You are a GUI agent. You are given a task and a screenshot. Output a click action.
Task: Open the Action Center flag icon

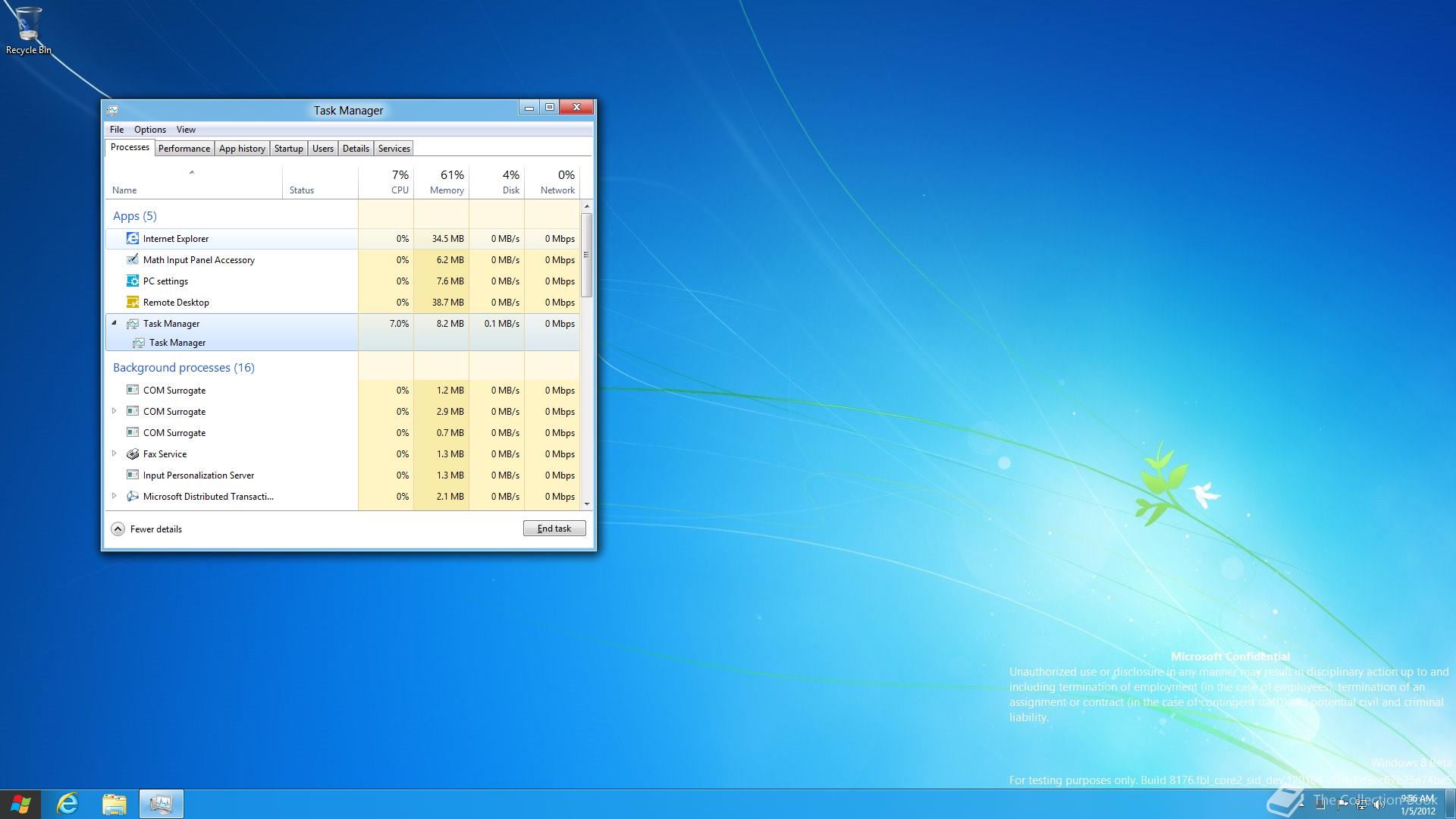coord(1341,805)
